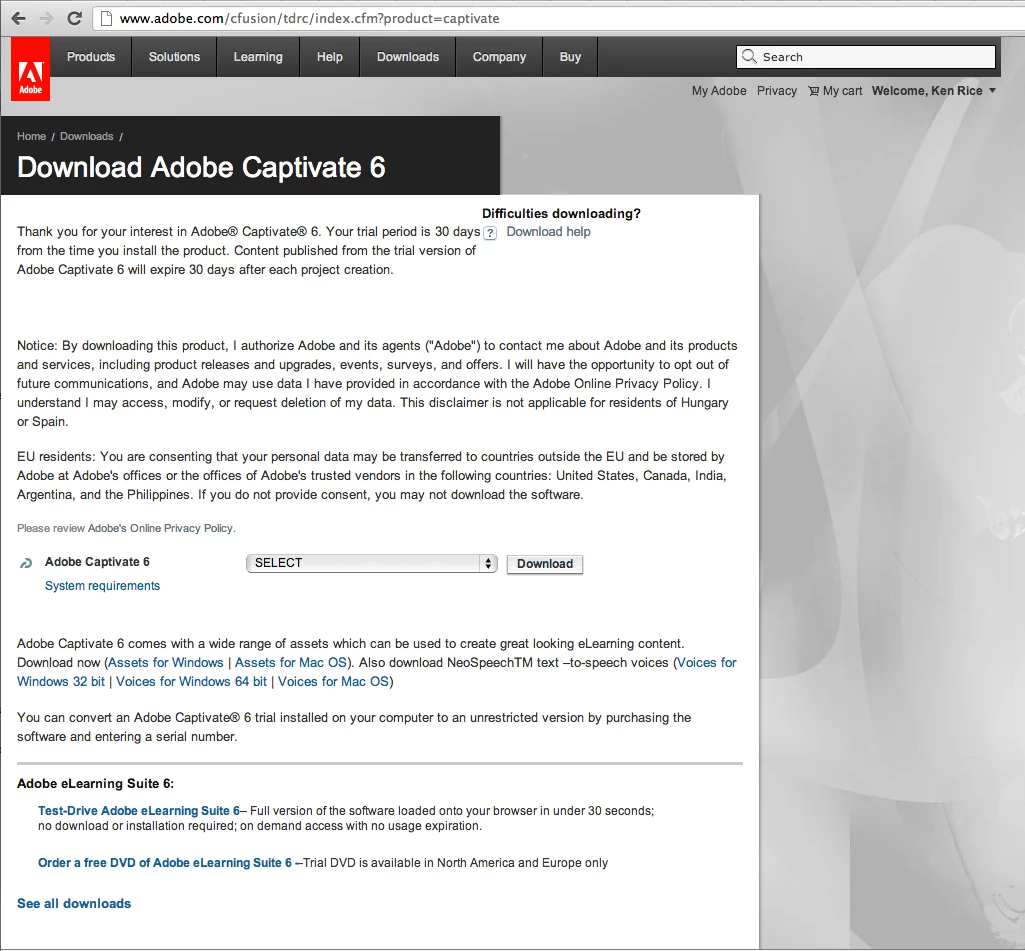Reload the page with refresh icon
The image size is (1025, 951).
click(75, 18)
